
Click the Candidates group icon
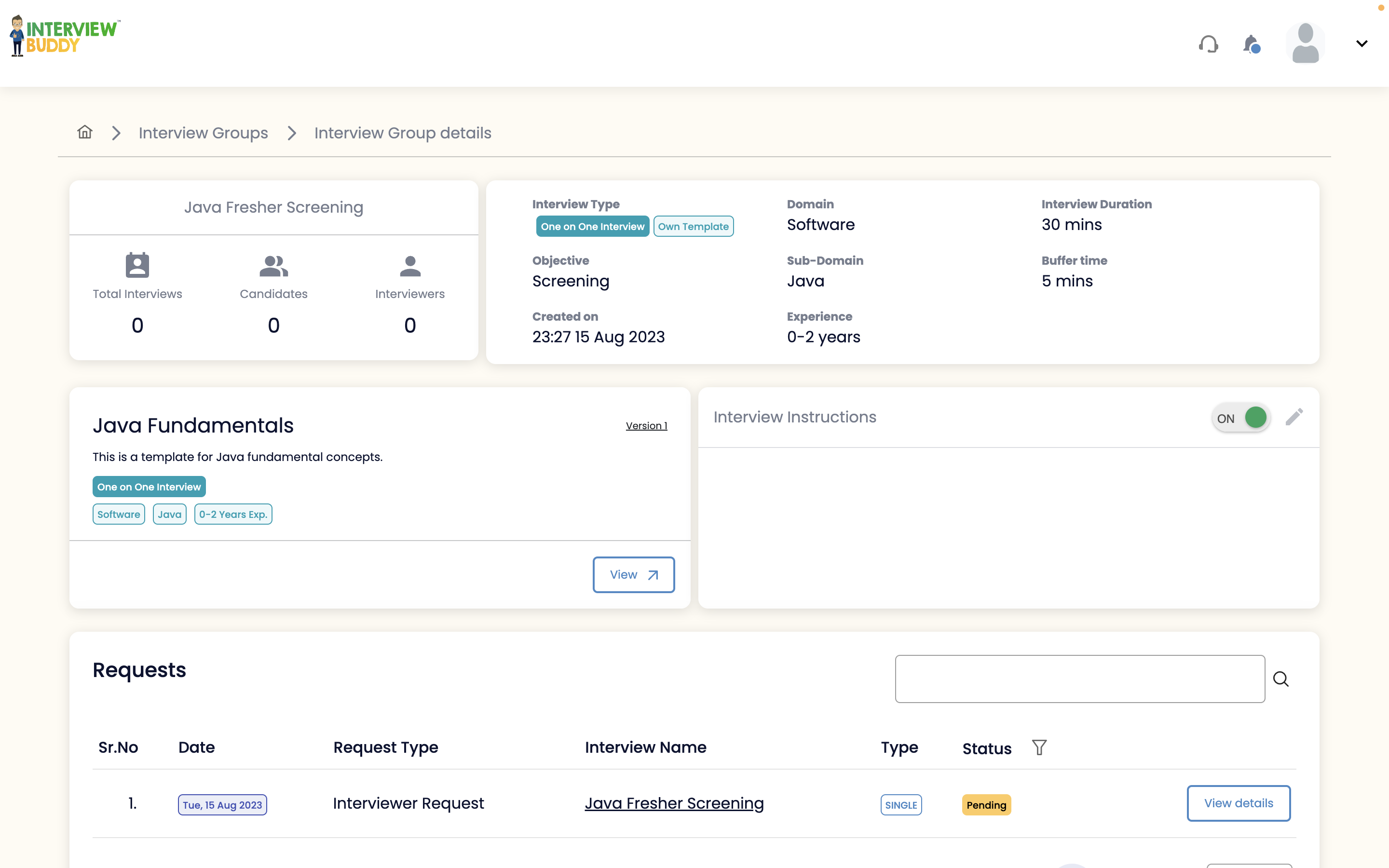tap(273, 265)
